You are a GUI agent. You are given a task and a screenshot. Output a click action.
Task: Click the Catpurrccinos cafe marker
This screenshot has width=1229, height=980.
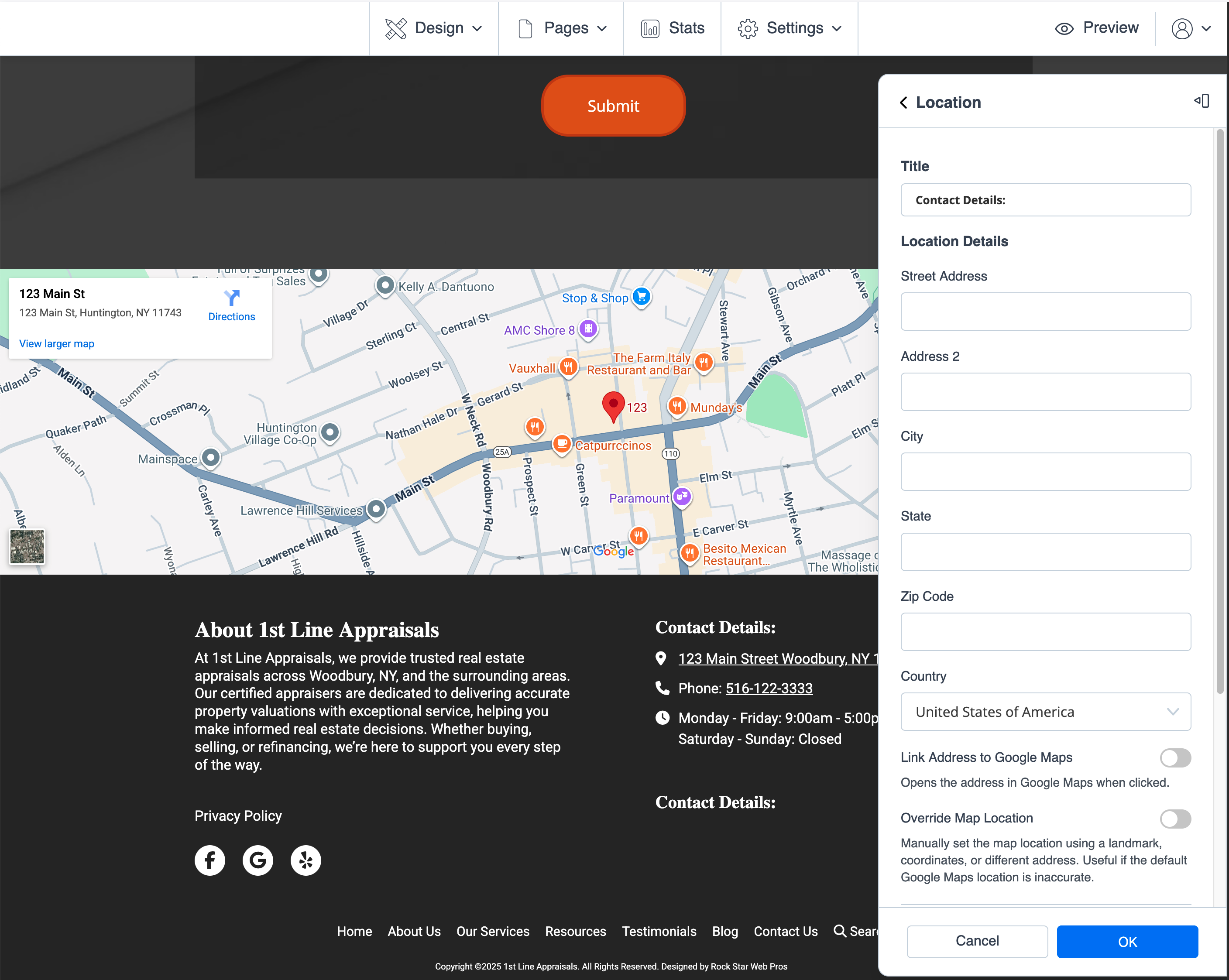[x=562, y=444]
